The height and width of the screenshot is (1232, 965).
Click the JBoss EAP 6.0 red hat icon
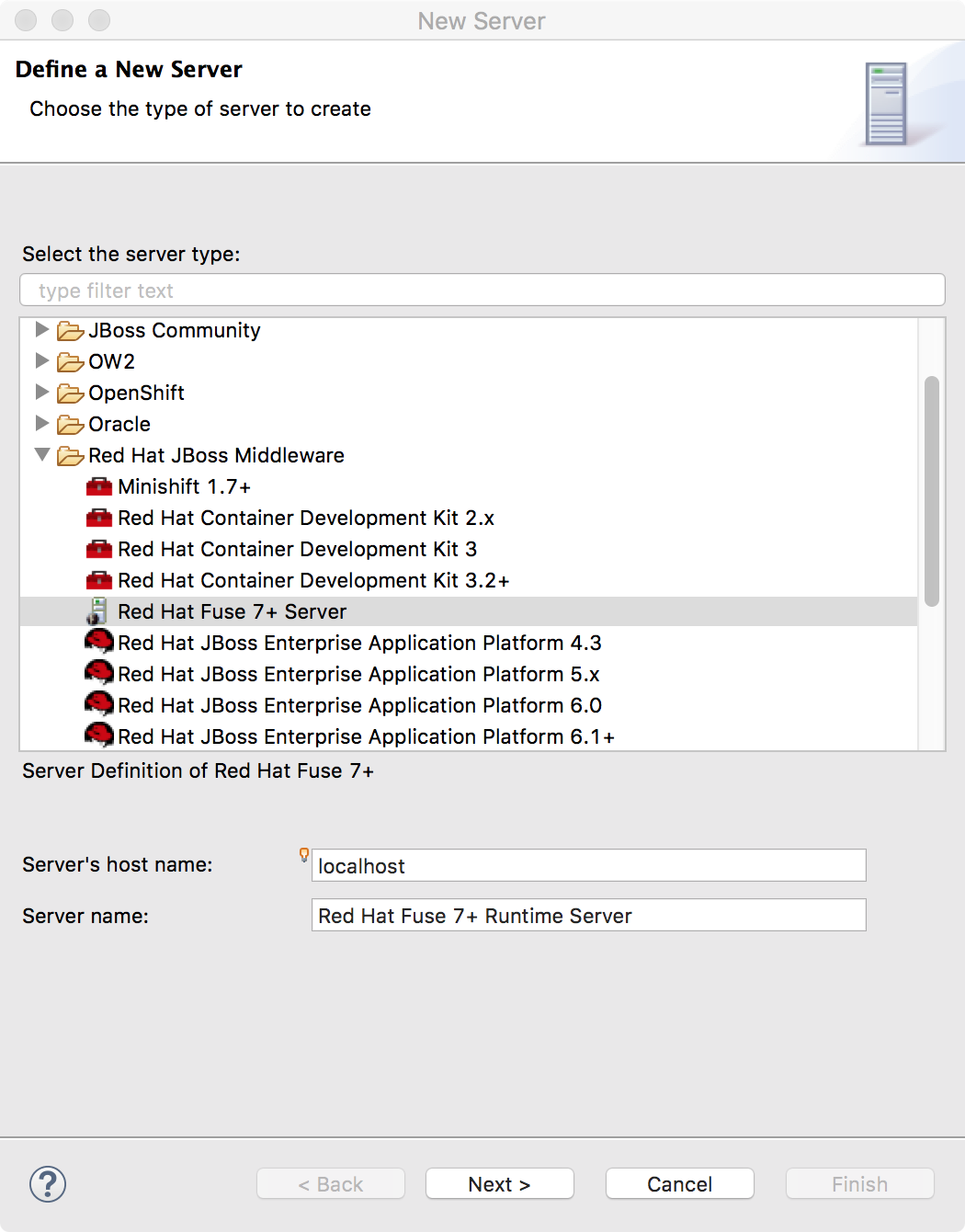(x=98, y=704)
